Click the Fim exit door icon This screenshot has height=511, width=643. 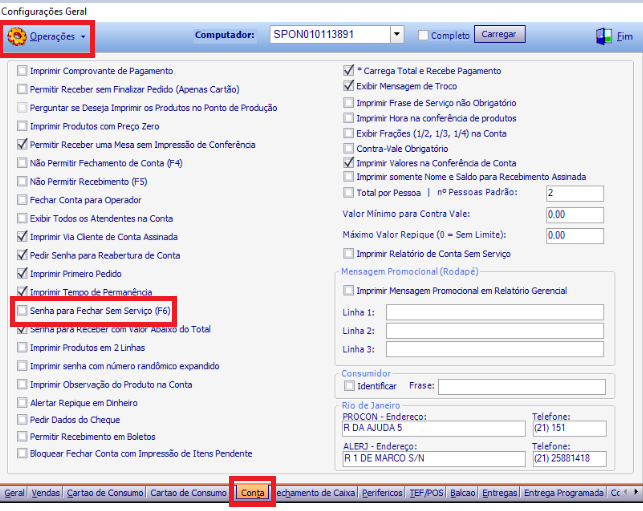(604, 36)
